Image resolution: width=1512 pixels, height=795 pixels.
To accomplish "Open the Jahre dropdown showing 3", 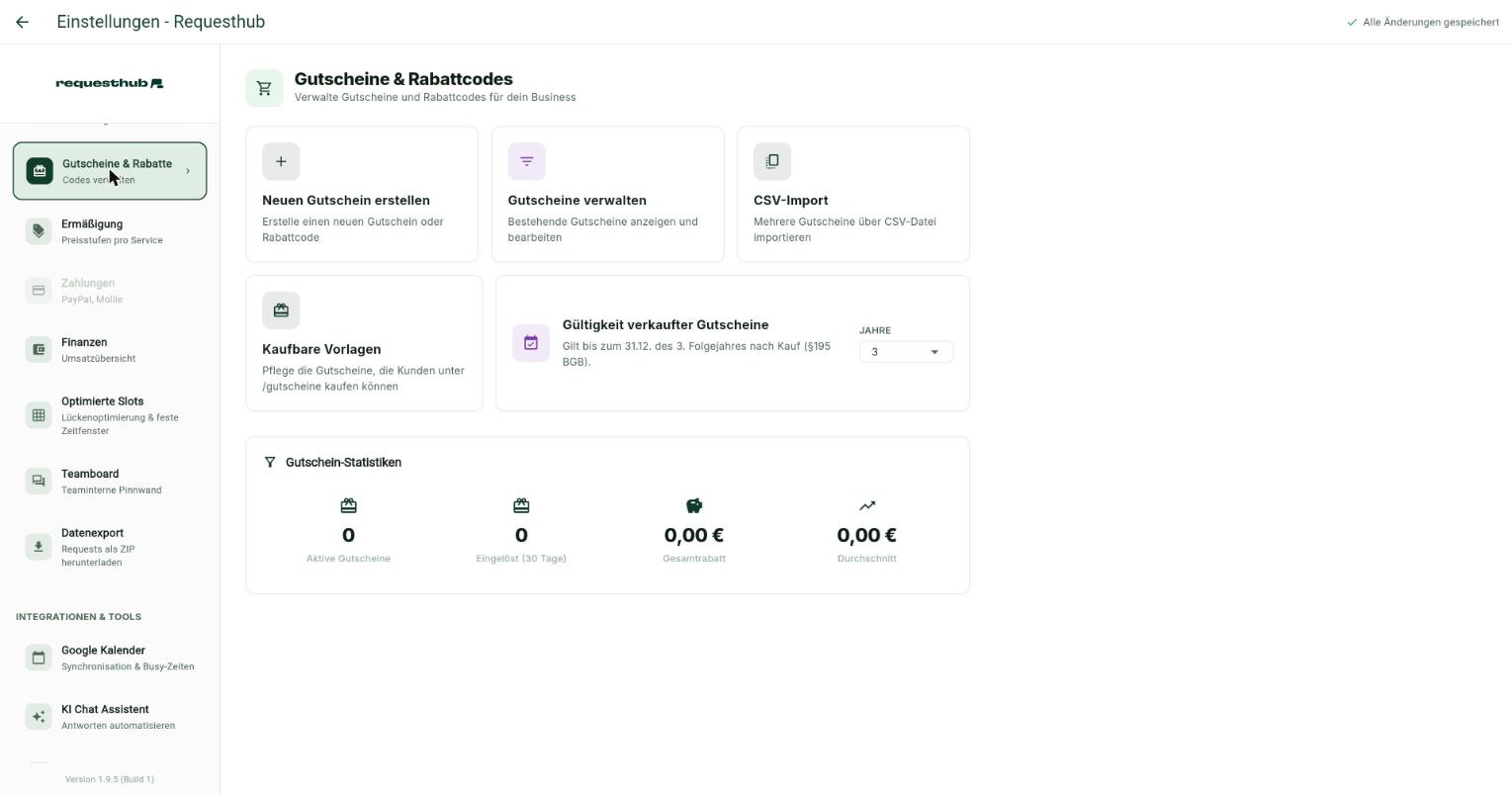I will click(906, 352).
